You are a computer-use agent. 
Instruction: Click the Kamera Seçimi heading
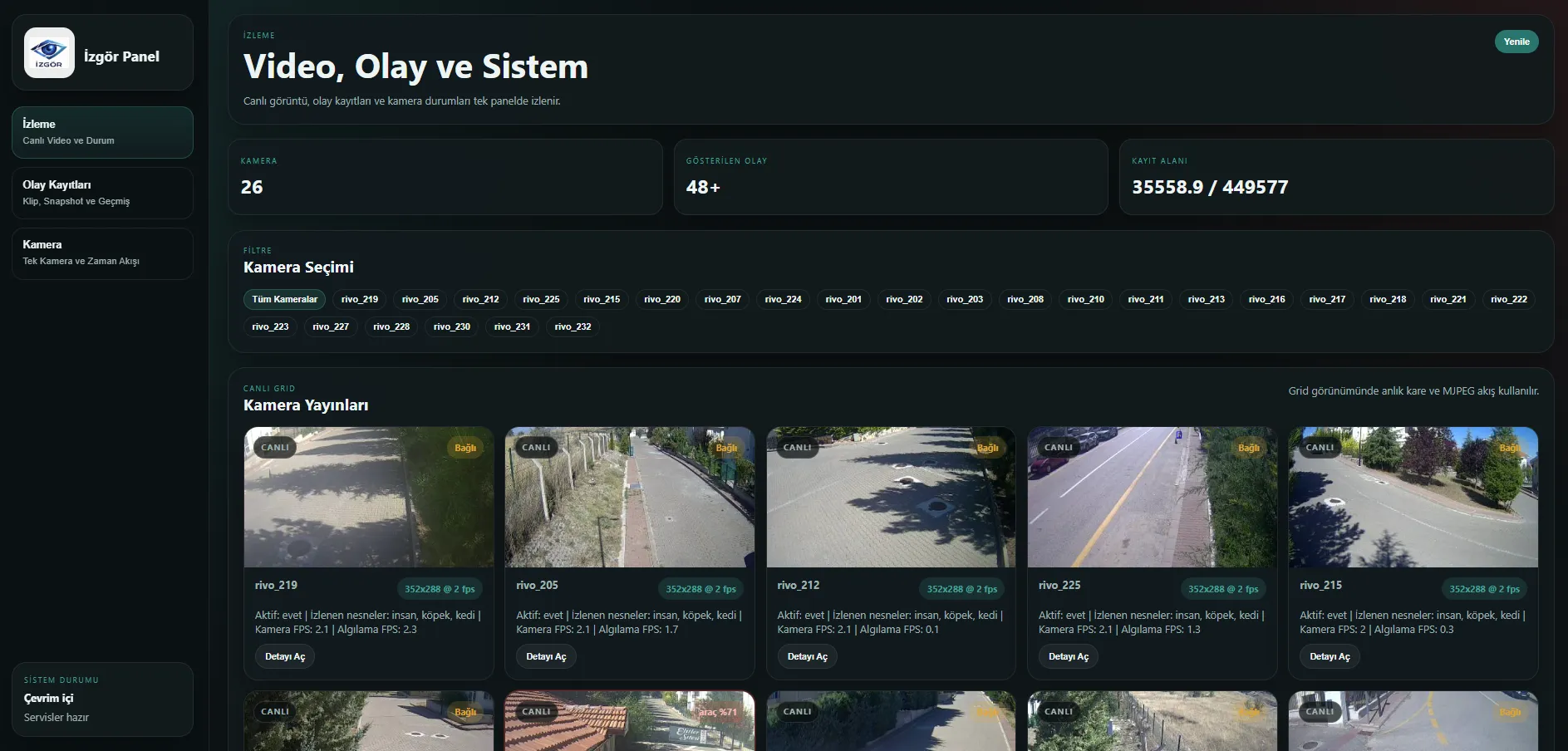(x=298, y=268)
